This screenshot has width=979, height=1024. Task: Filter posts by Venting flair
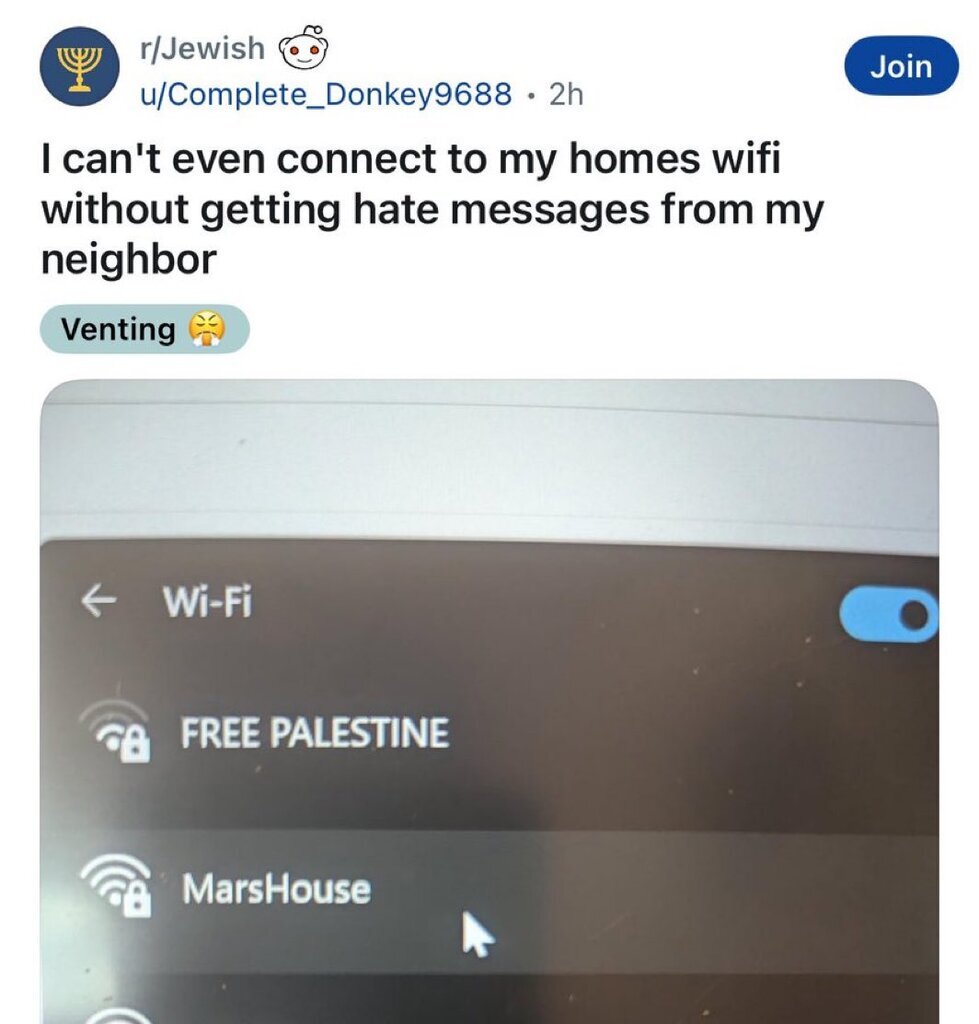pos(144,328)
